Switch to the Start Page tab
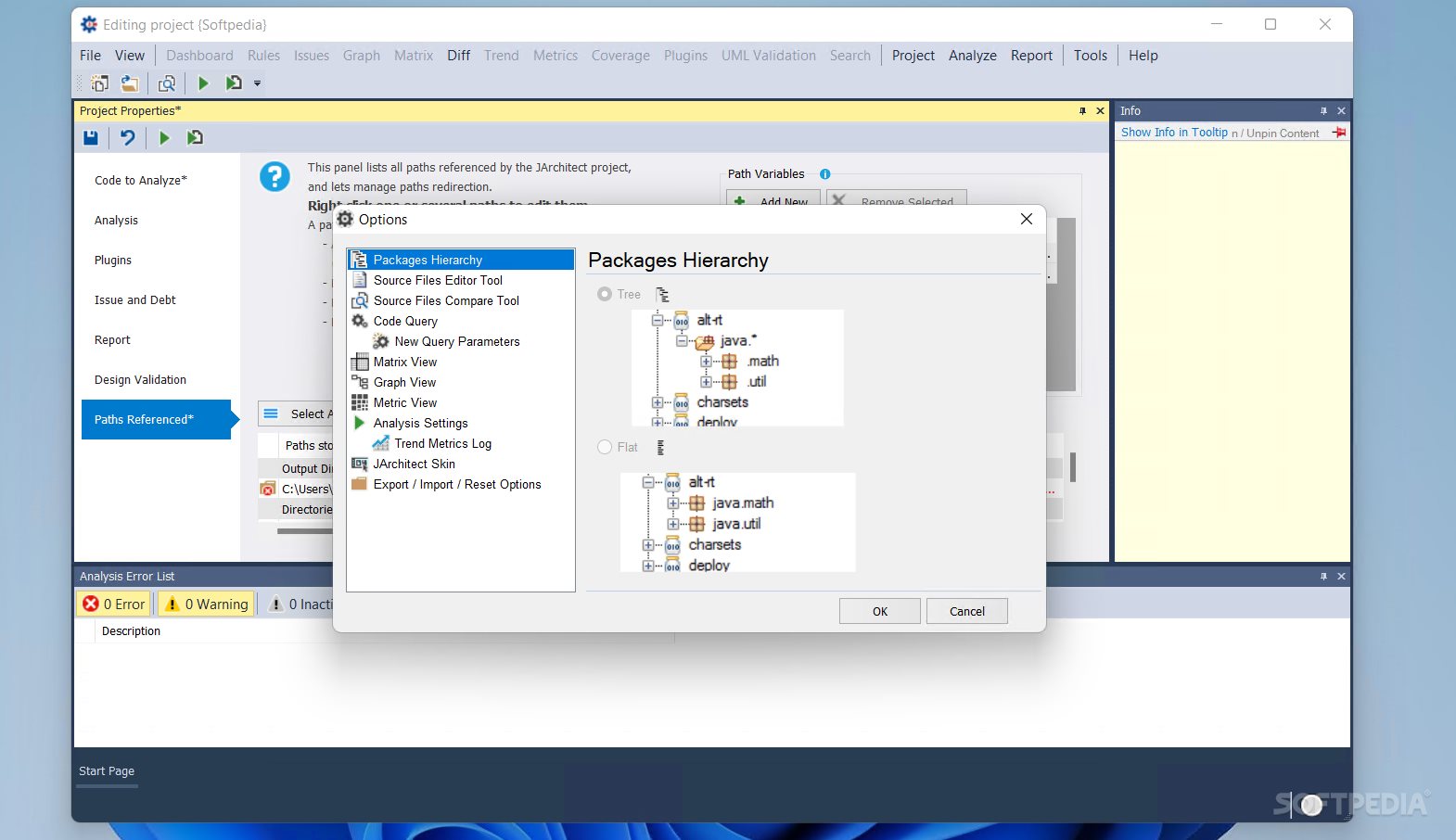 [107, 771]
